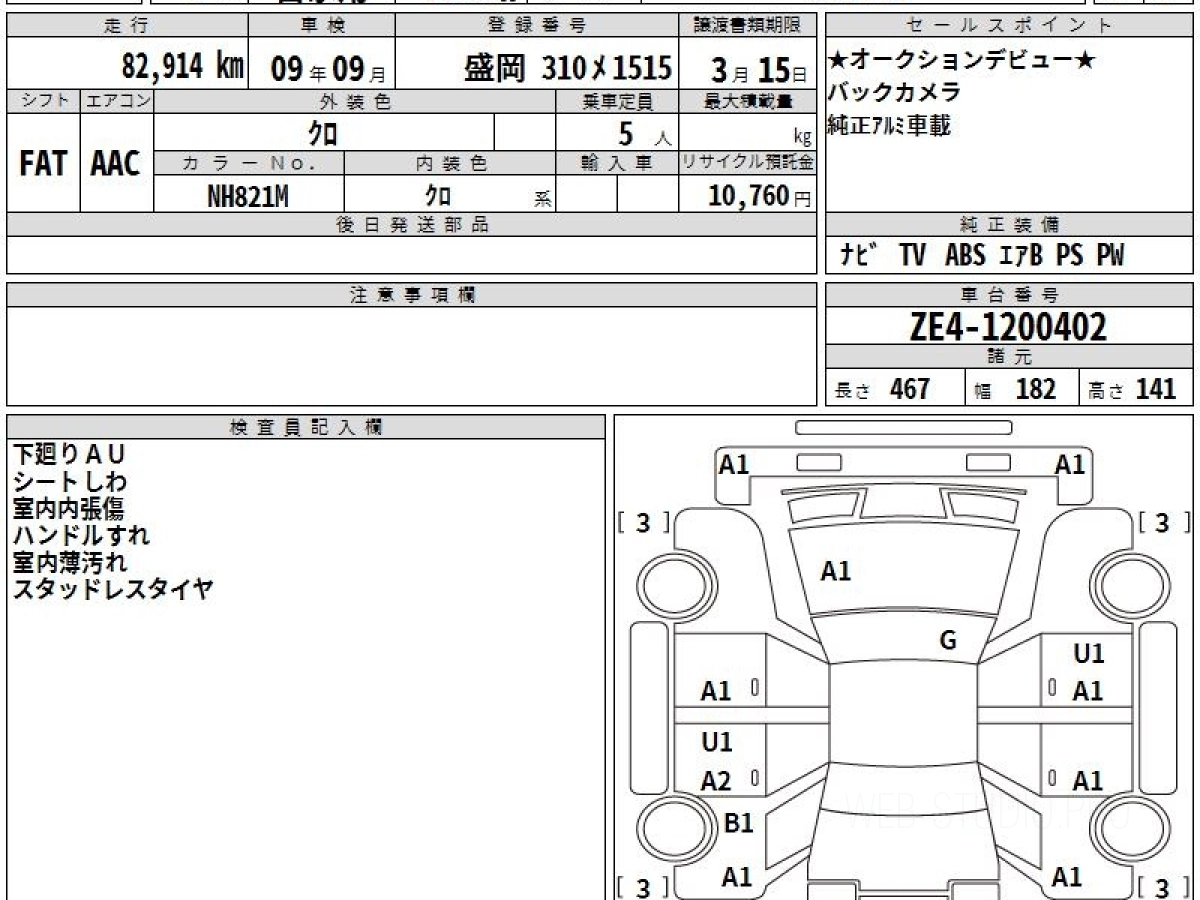1200x900 pixels.
Task: Click the lower-right tire circle in the diagram
Action: [x=1126, y=828]
